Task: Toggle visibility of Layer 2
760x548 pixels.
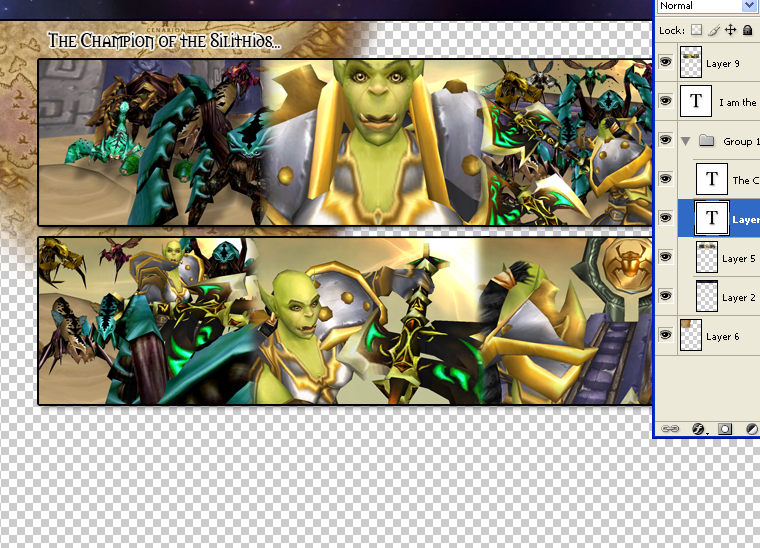Action: [x=666, y=296]
